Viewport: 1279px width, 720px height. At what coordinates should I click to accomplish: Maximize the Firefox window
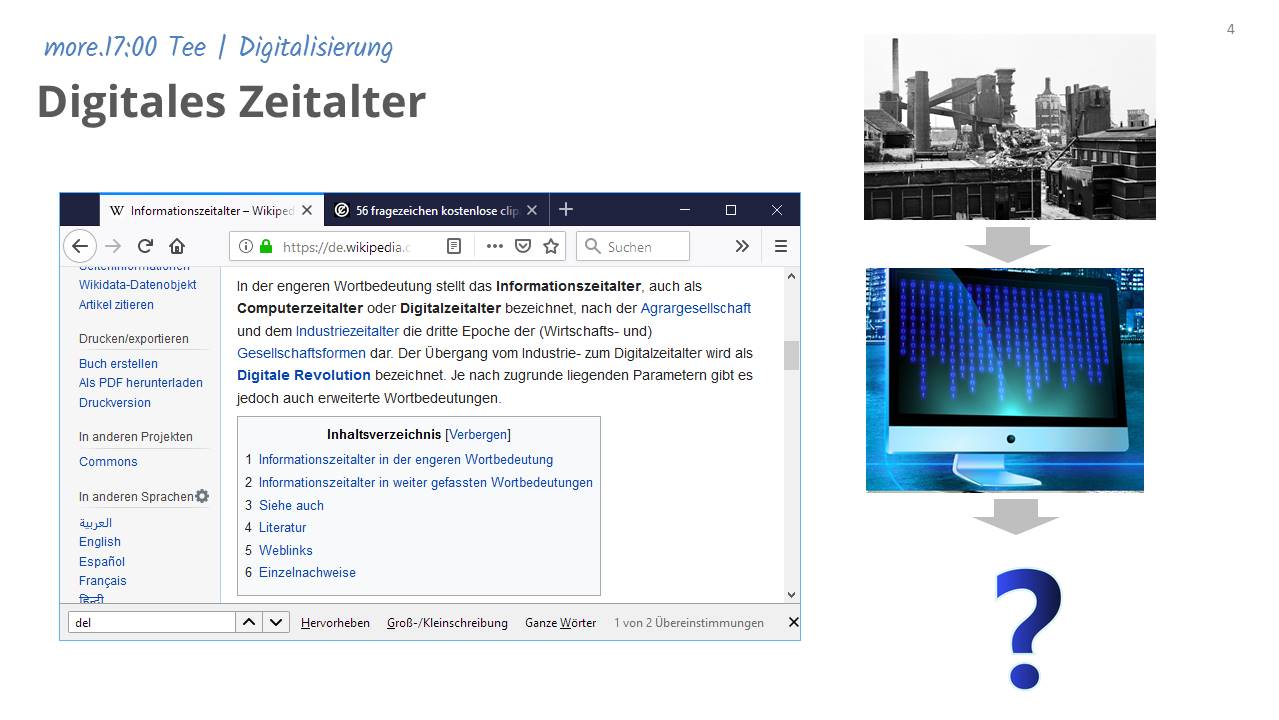[731, 210]
